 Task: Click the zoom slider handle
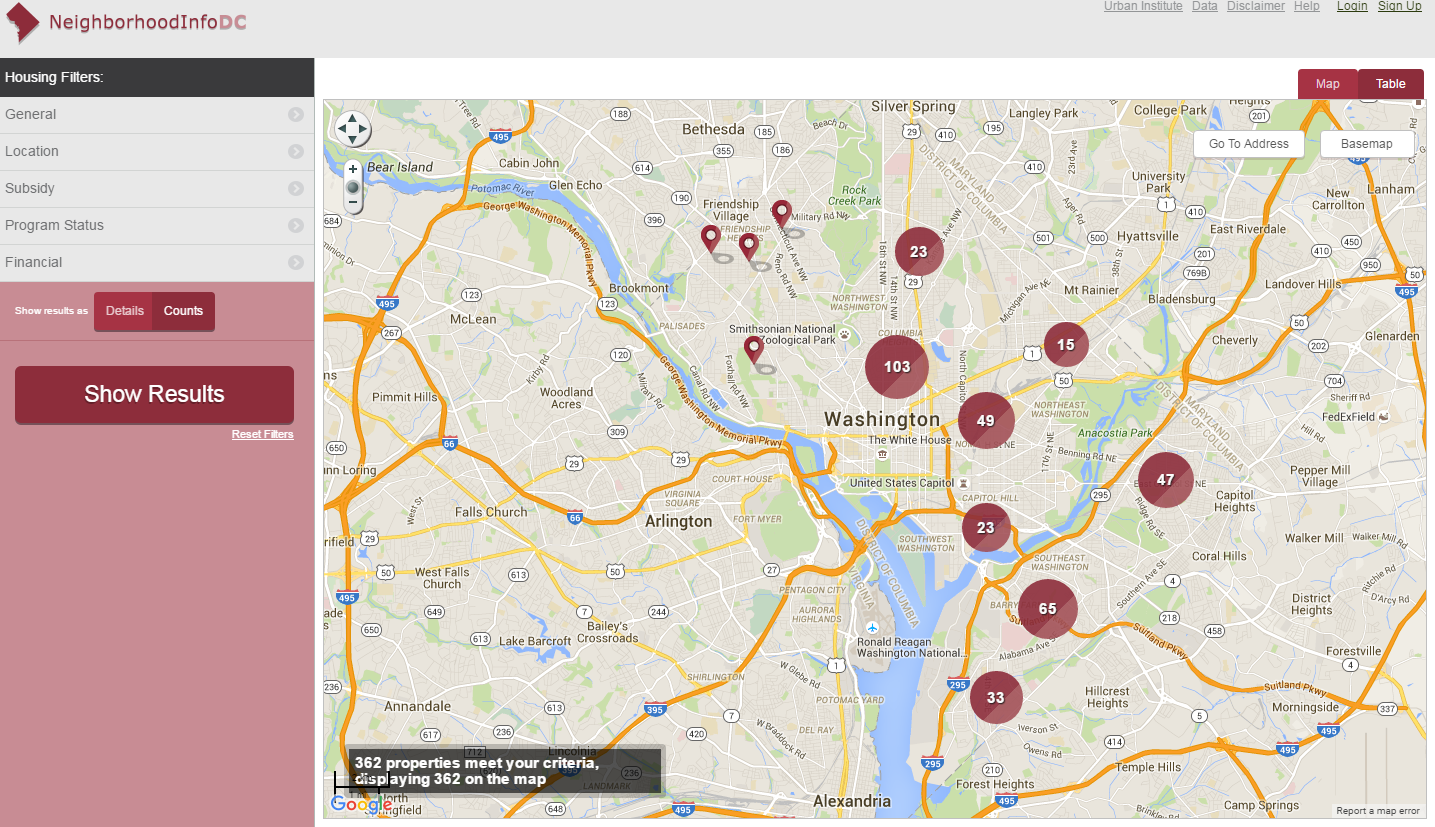(x=353, y=187)
